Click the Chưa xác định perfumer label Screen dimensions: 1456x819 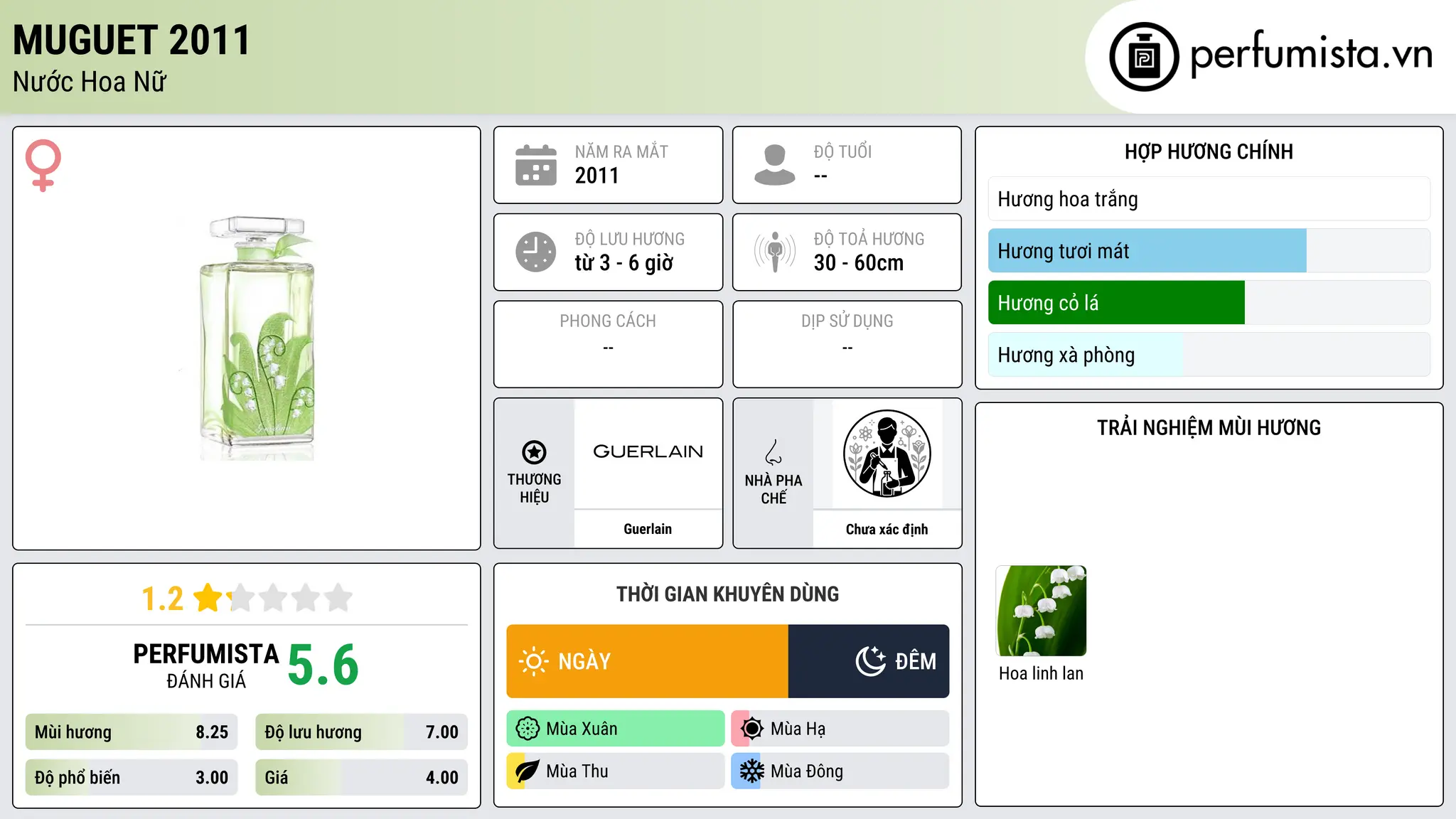[887, 529]
